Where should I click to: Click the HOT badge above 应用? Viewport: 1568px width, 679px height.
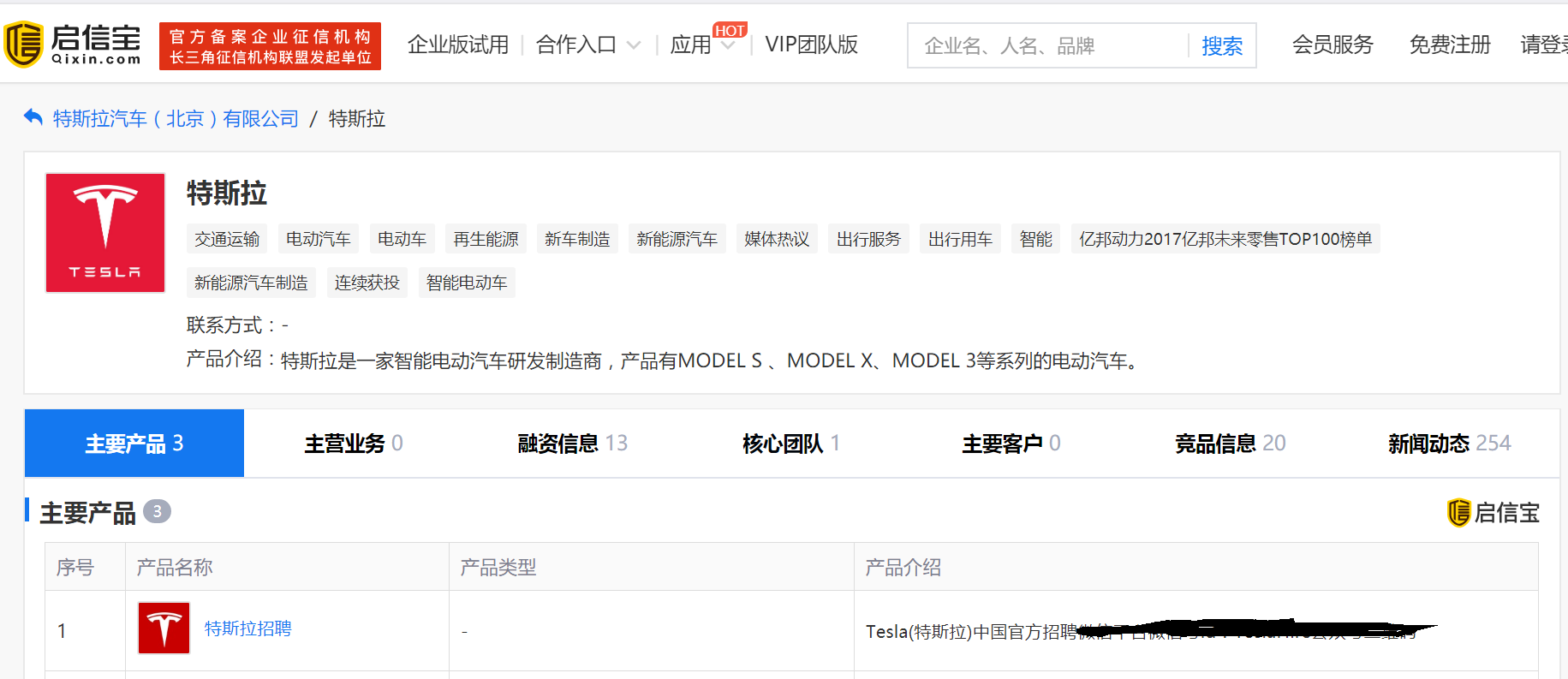tap(730, 31)
